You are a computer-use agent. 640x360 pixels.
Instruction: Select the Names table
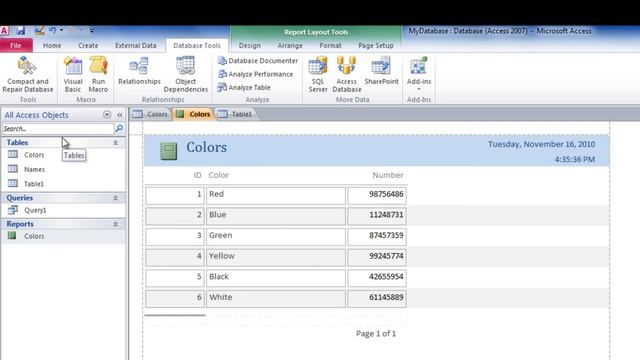click(x=34, y=169)
